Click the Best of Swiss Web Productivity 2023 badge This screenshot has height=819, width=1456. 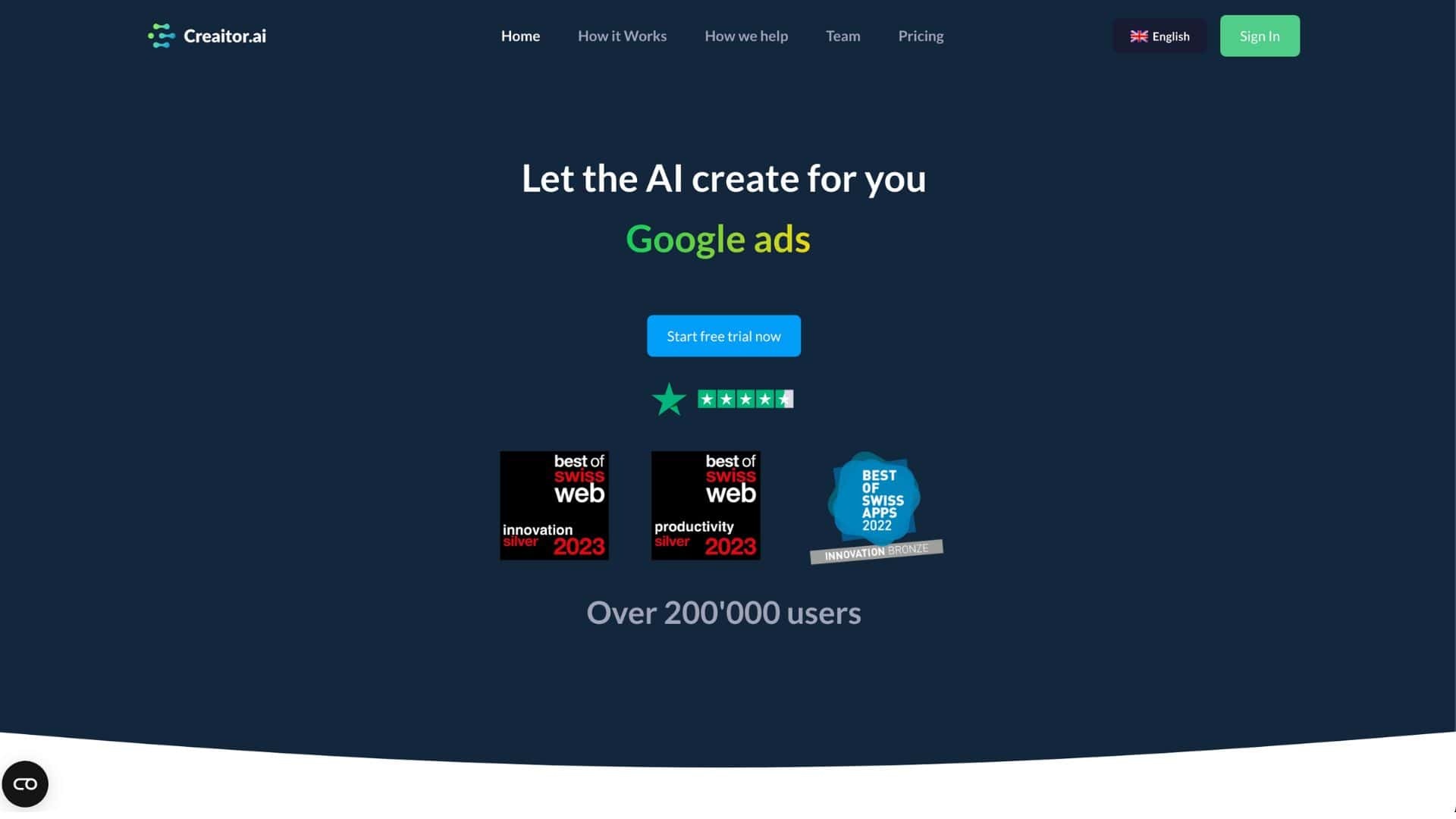pyautogui.click(x=705, y=505)
